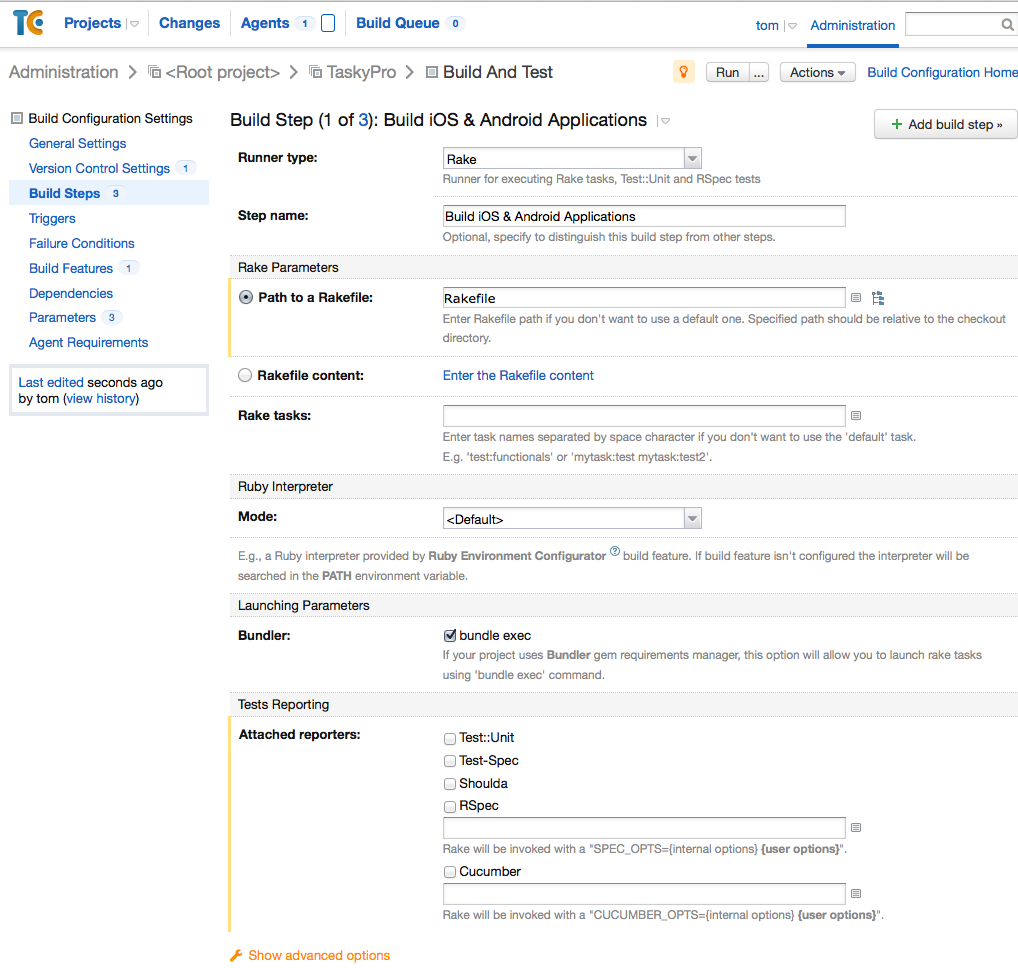Open the Ruby interpreter Mode dropdown
The image size is (1018, 968).
[x=691, y=518]
